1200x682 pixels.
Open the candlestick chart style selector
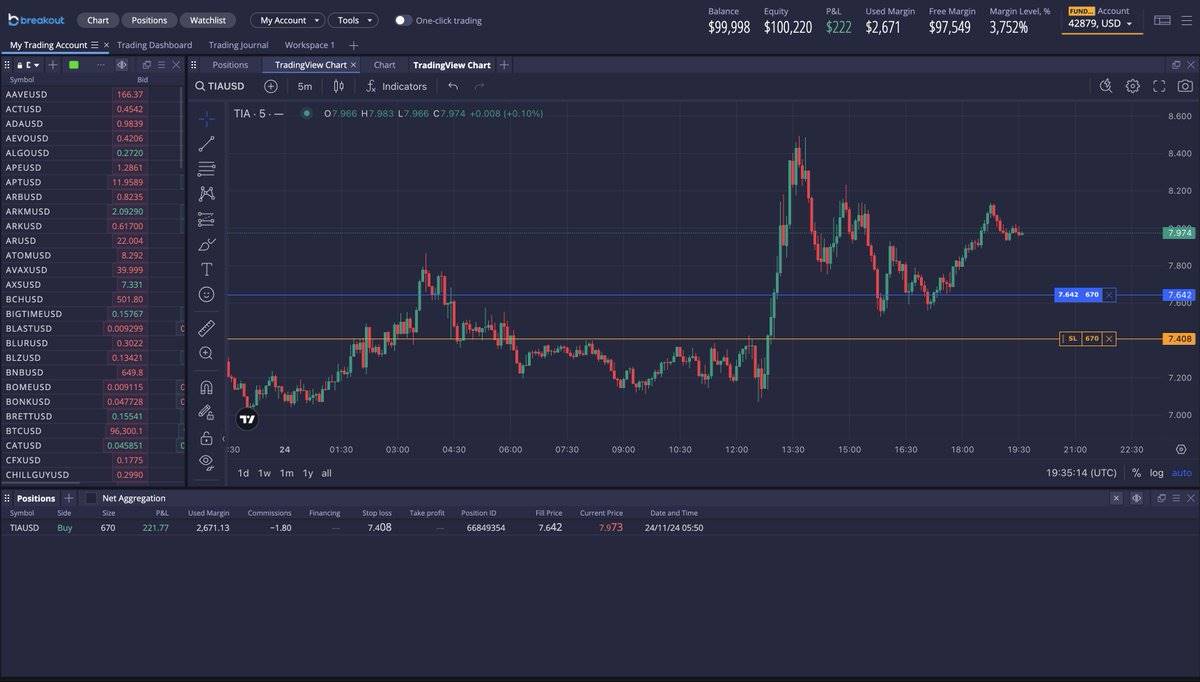tap(338, 86)
